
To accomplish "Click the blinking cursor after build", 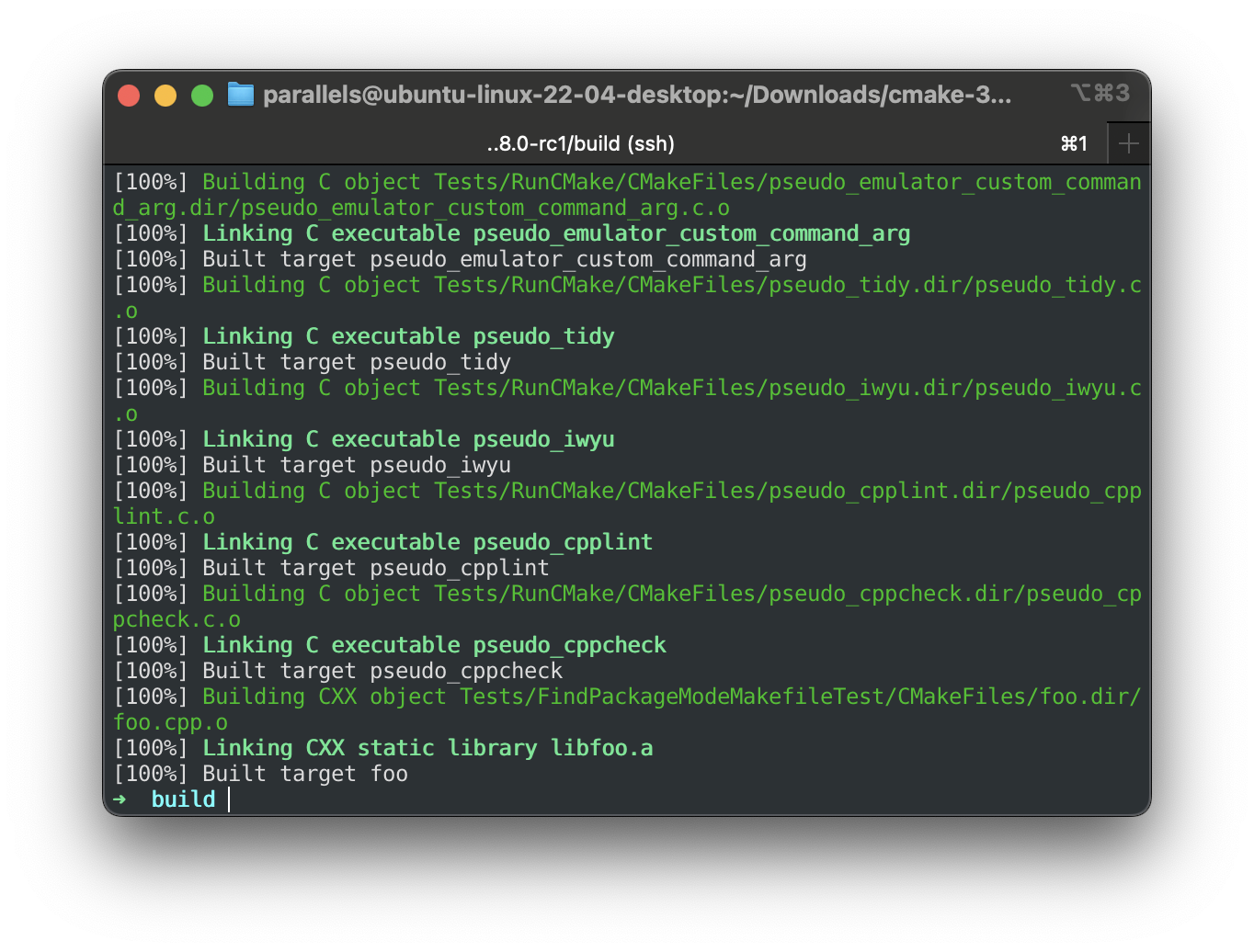I will (228, 799).
